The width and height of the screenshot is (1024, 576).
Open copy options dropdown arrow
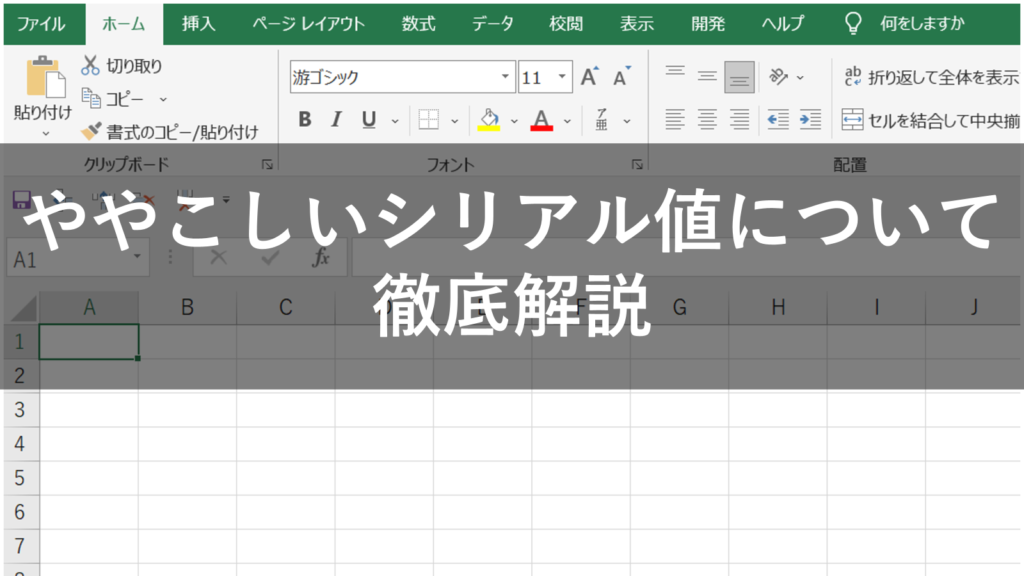point(163,99)
